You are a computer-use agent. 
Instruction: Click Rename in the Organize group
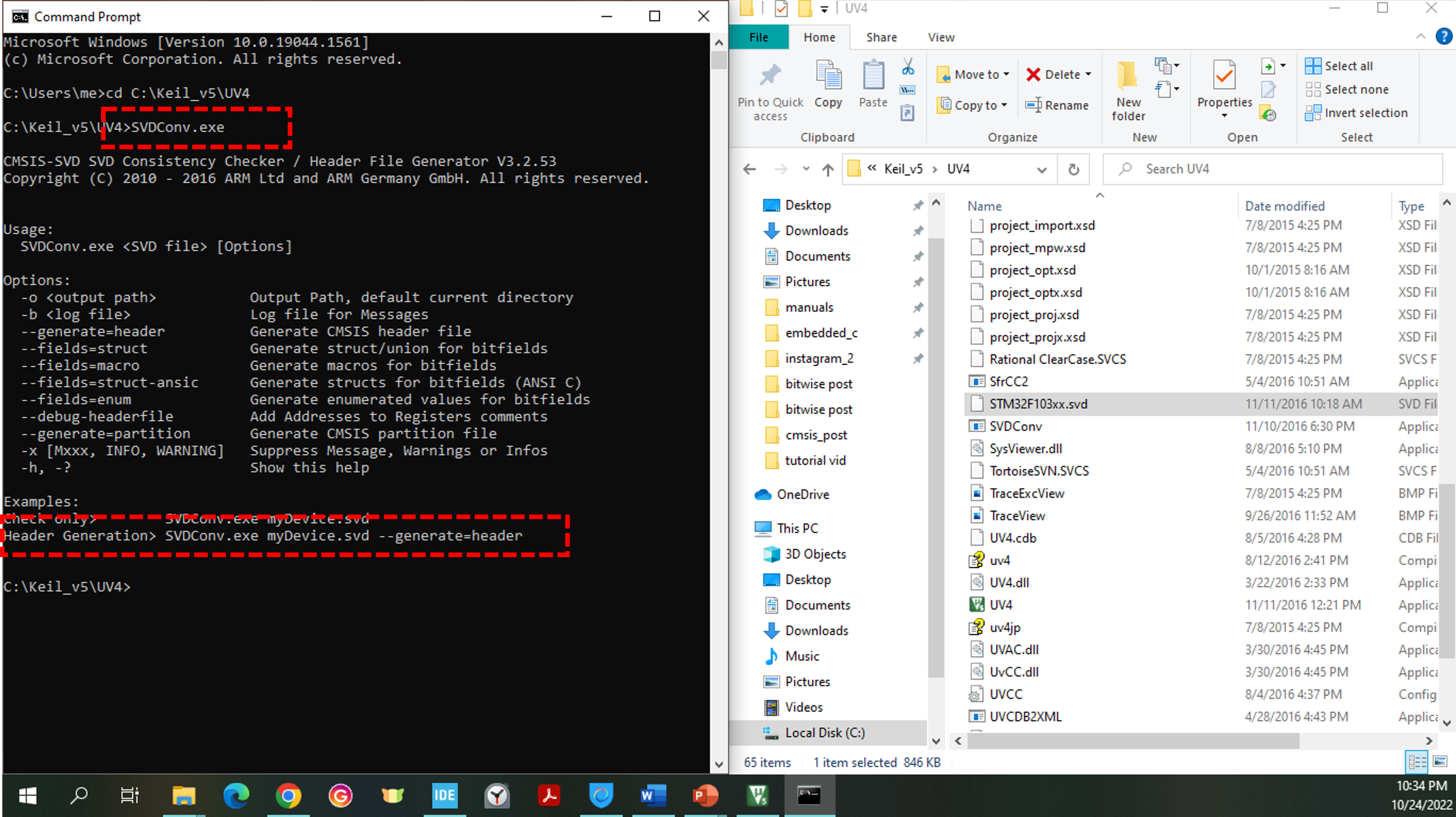pyautogui.click(x=1056, y=105)
